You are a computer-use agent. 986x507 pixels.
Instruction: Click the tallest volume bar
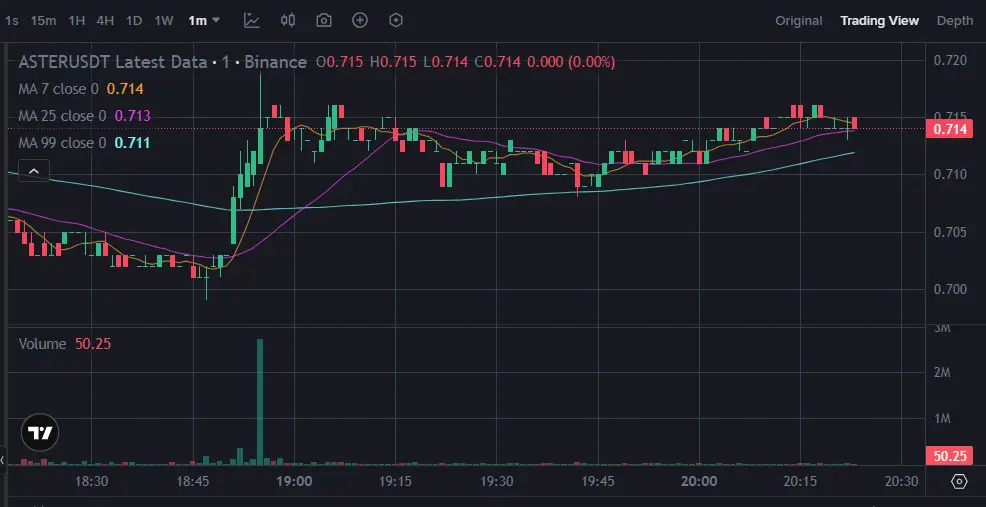point(260,401)
